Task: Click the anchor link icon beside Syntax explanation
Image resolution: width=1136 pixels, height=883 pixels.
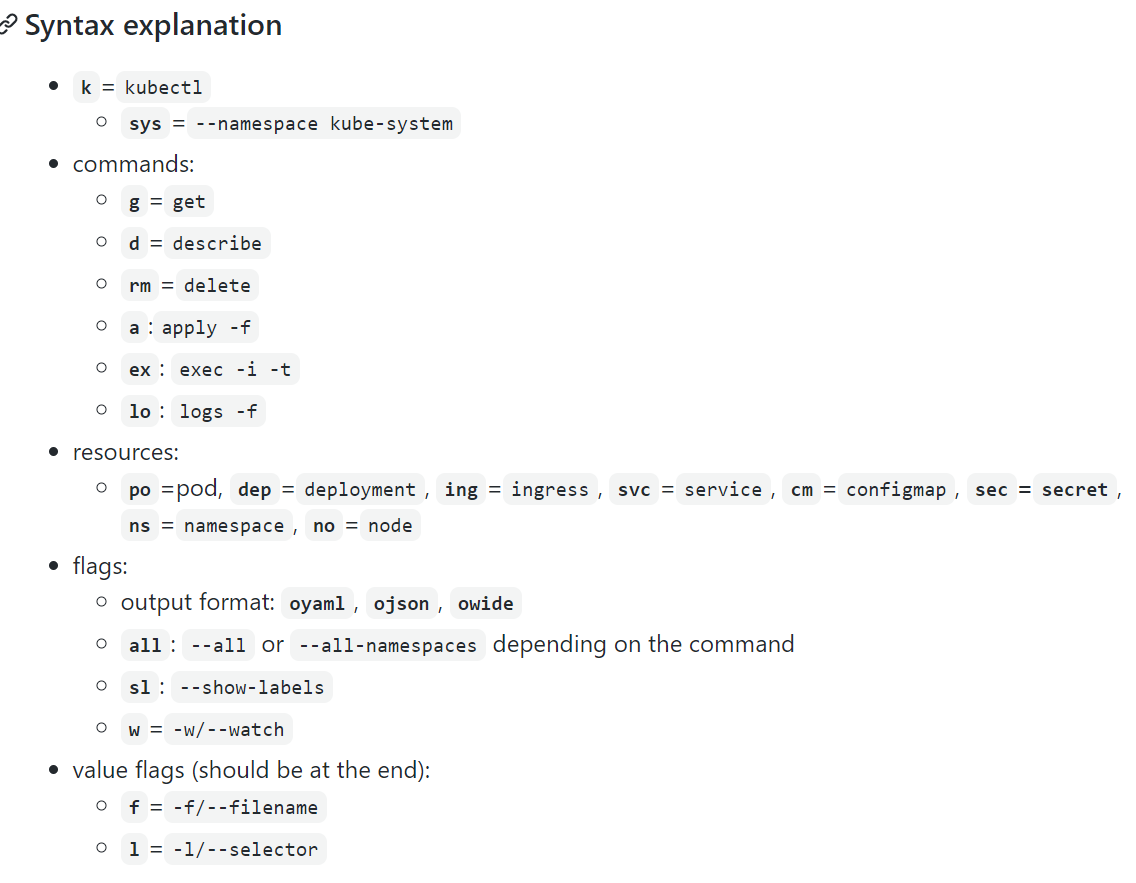Action: point(7,25)
